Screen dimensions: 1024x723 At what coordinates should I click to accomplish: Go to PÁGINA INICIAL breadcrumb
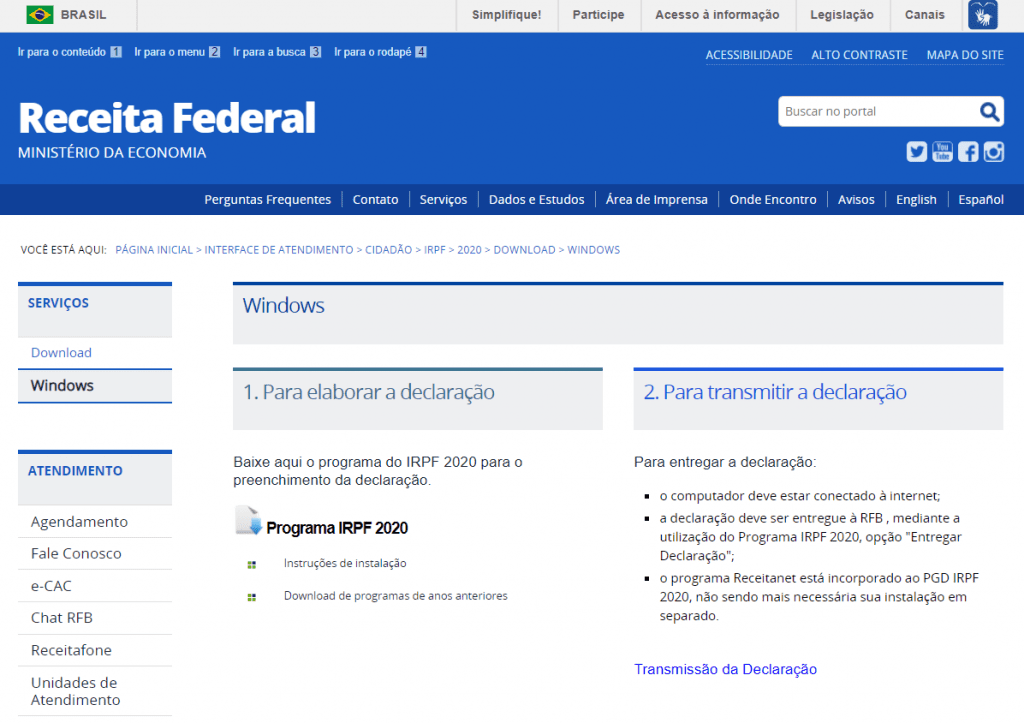[x=154, y=250]
